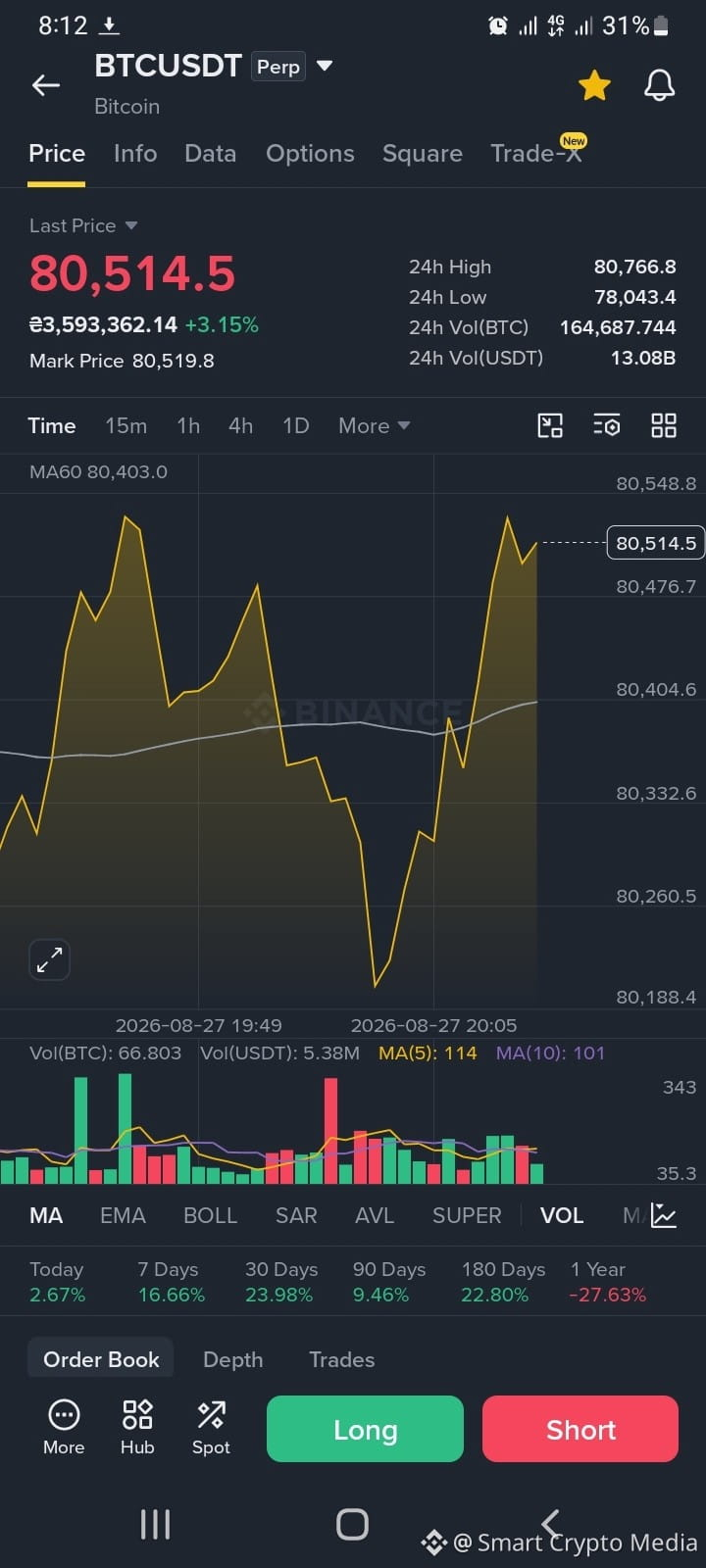The image size is (706, 1568).
Task: Open the Options tab
Action: point(310,154)
